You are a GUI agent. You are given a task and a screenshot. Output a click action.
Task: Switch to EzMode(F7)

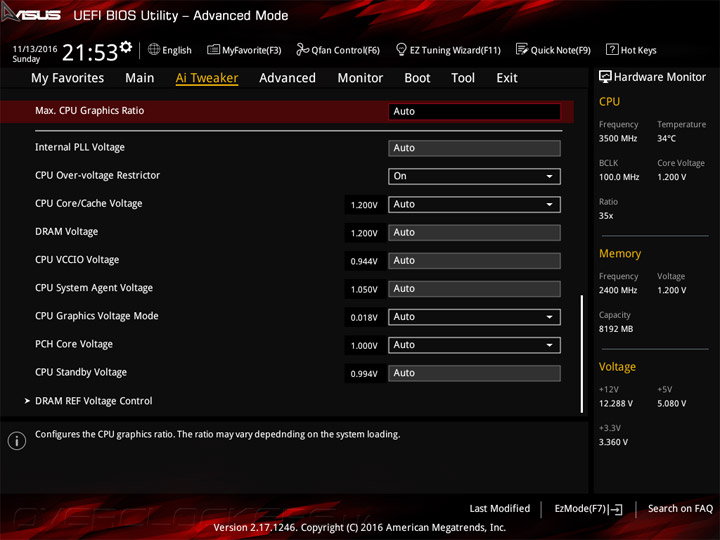588,509
